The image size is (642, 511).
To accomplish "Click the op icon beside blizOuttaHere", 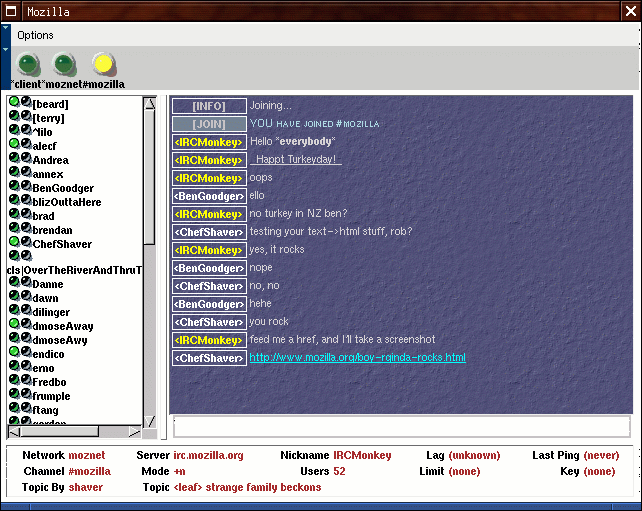I will tap(14, 199).
